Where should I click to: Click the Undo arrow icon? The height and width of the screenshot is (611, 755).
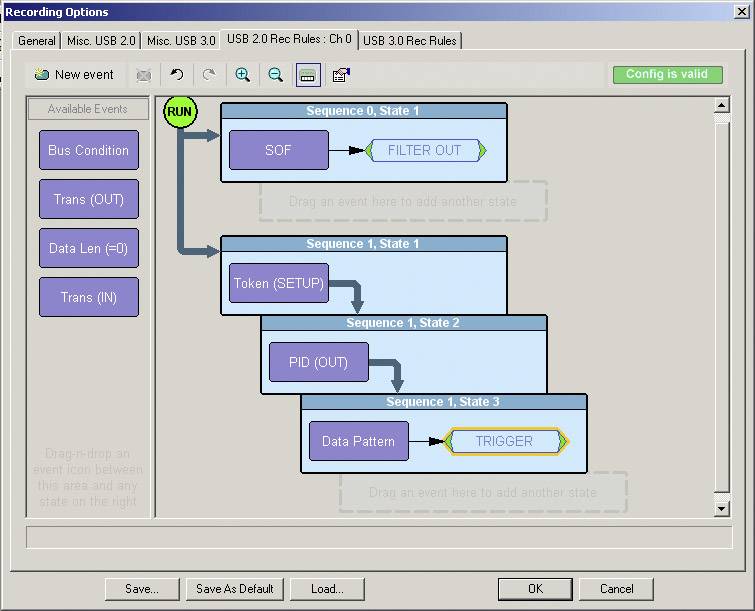click(177, 75)
